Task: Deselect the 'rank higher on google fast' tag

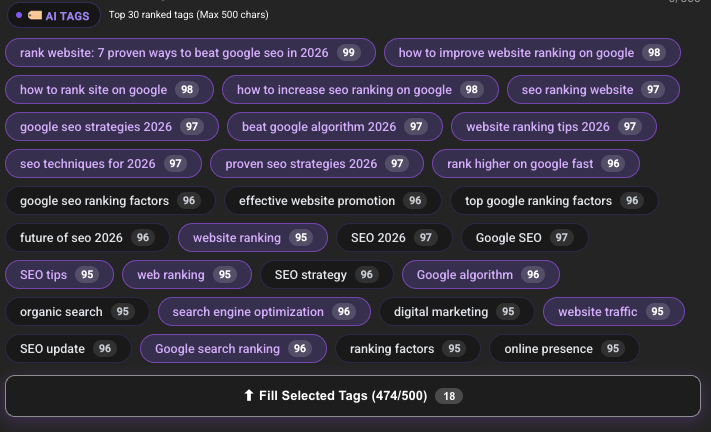Action: (x=536, y=164)
